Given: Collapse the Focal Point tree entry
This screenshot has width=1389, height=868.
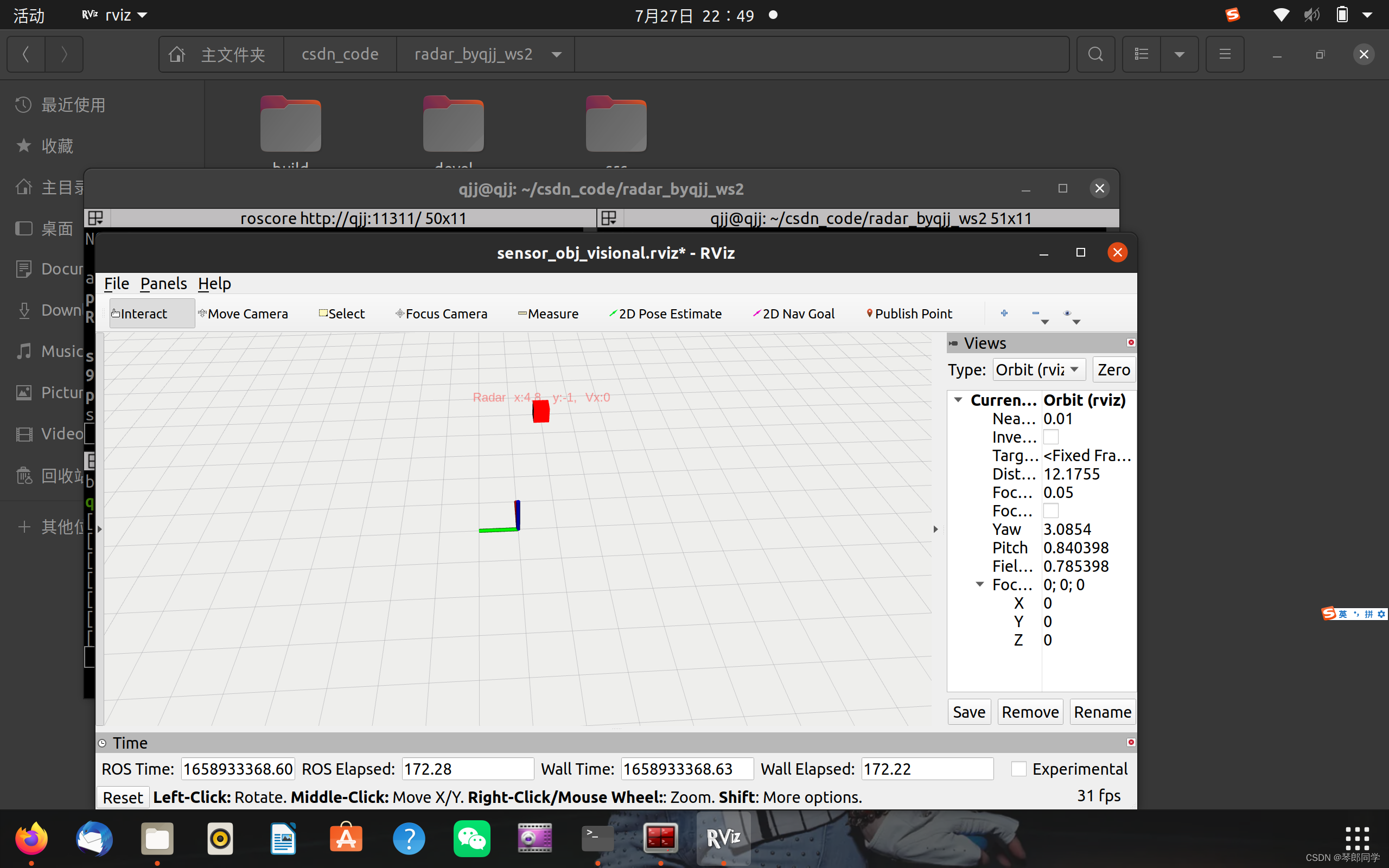Looking at the screenshot, I should pos(980,584).
